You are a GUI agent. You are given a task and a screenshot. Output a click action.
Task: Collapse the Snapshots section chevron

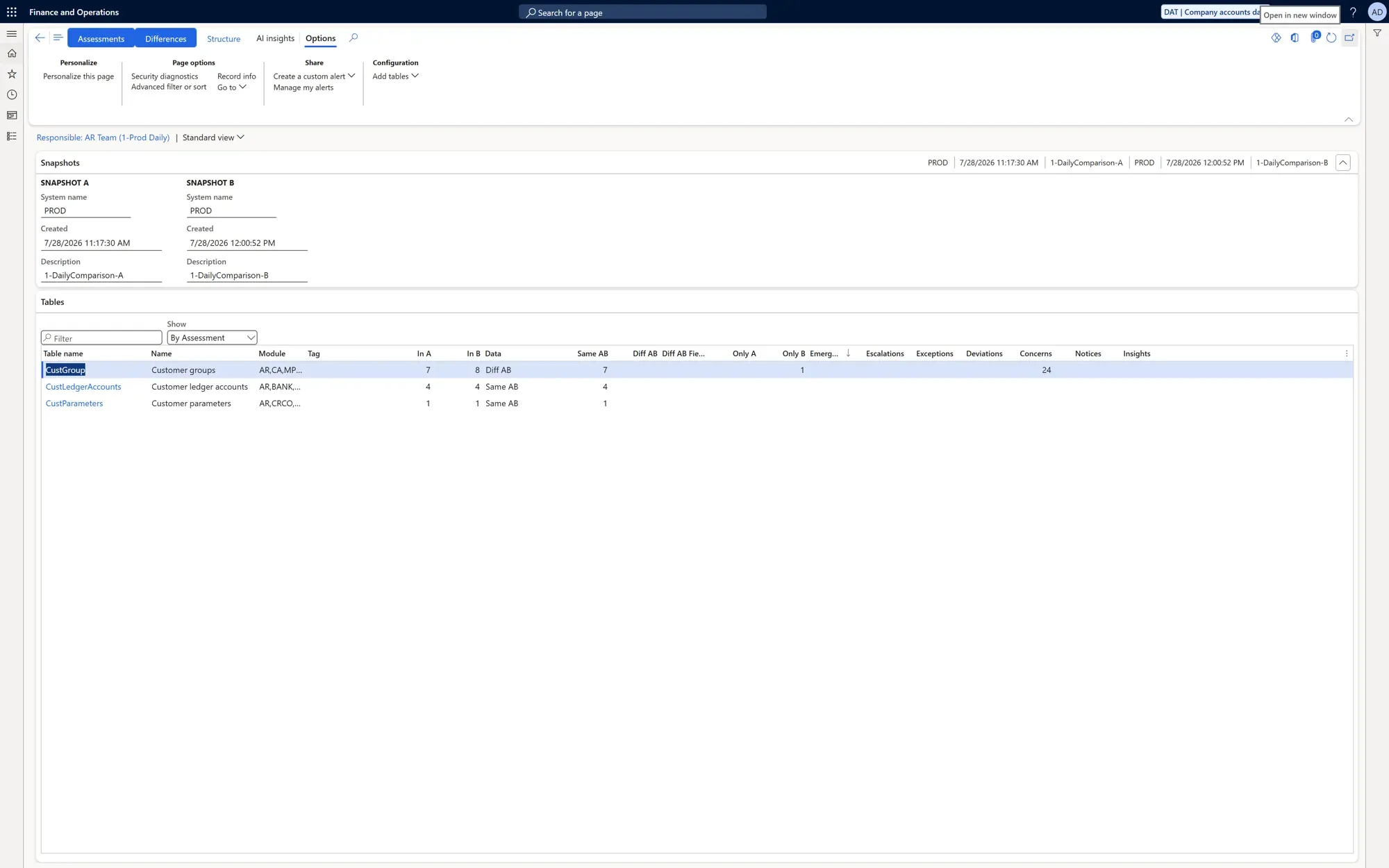[x=1343, y=162]
